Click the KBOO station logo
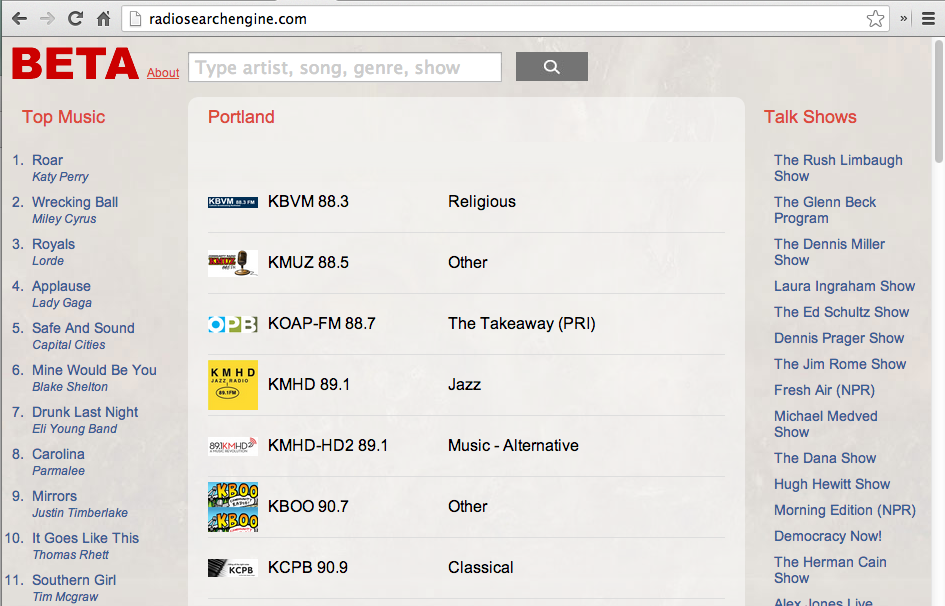This screenshot has width=945, height=606. (x=233, y=507)
